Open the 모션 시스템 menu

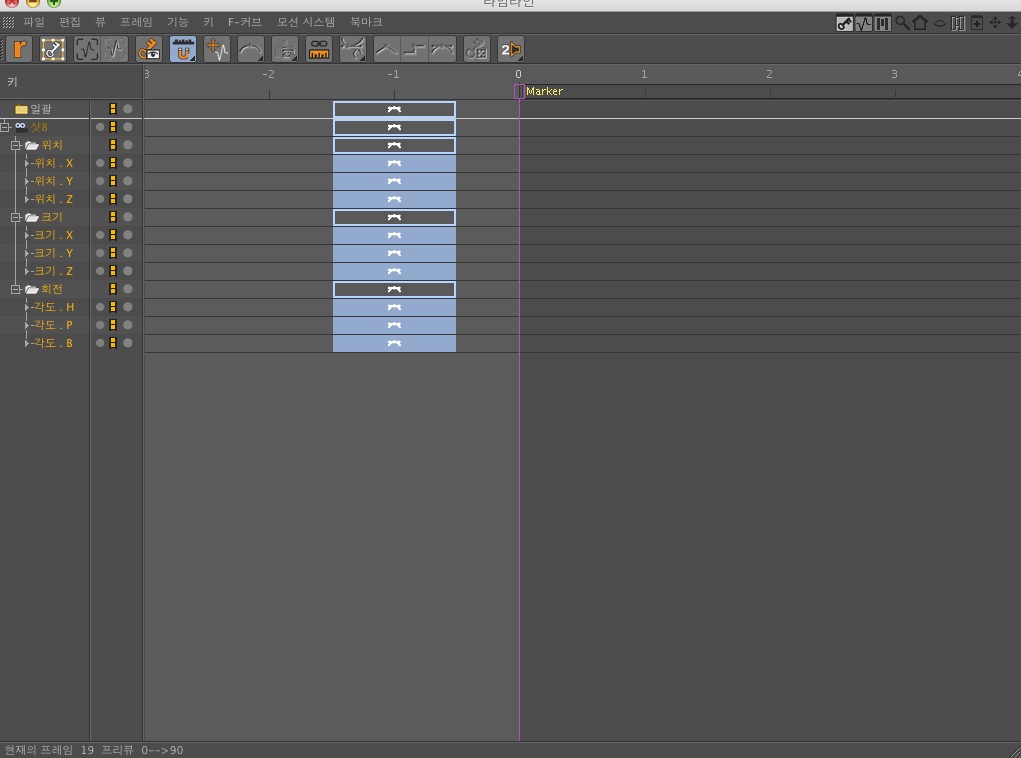(305, 21)
